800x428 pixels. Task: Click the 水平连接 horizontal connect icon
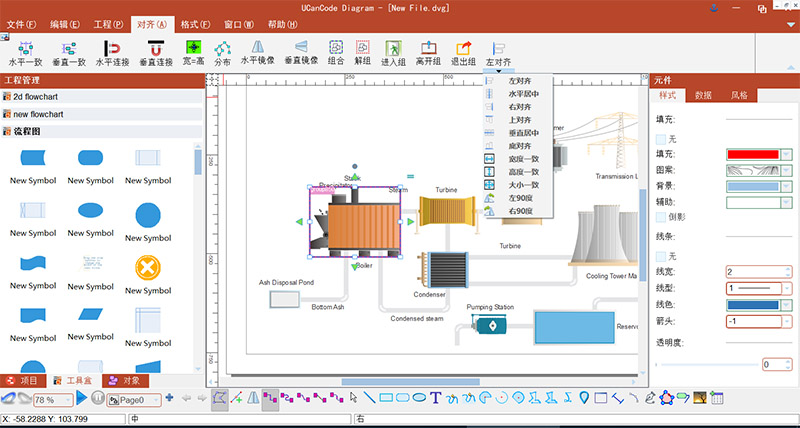click(112, 48)
